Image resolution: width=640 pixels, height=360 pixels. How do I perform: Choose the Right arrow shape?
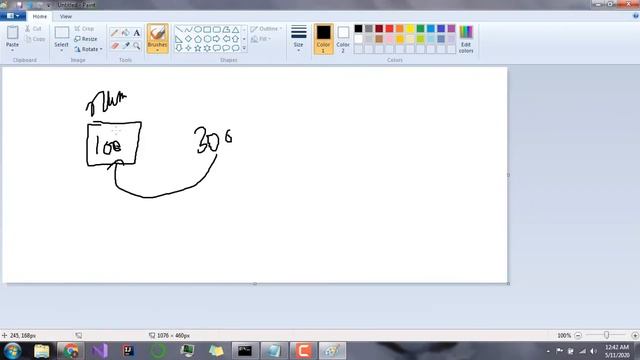pyautogui.click(x=216, y=39)
